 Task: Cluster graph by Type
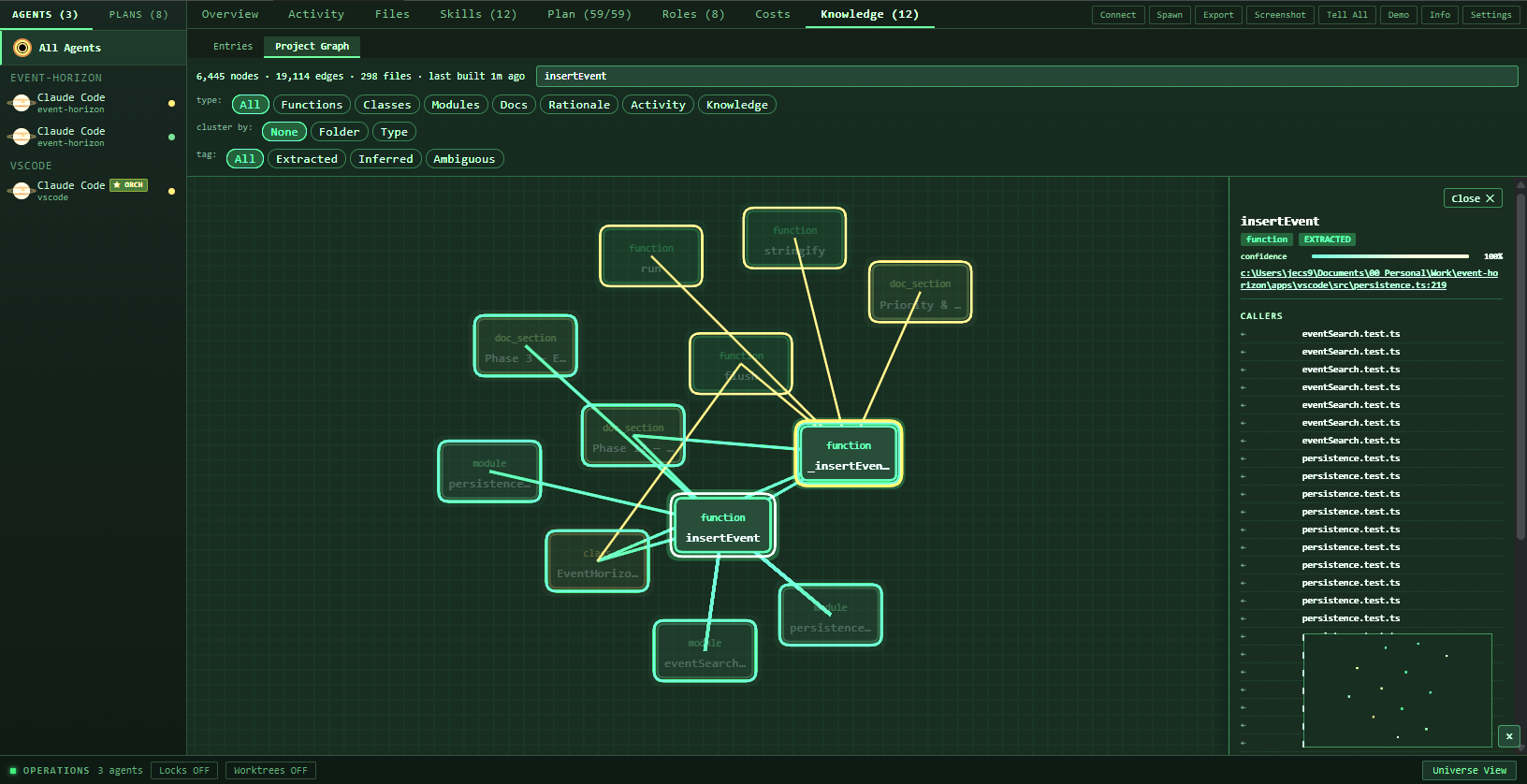coord(394,132)
